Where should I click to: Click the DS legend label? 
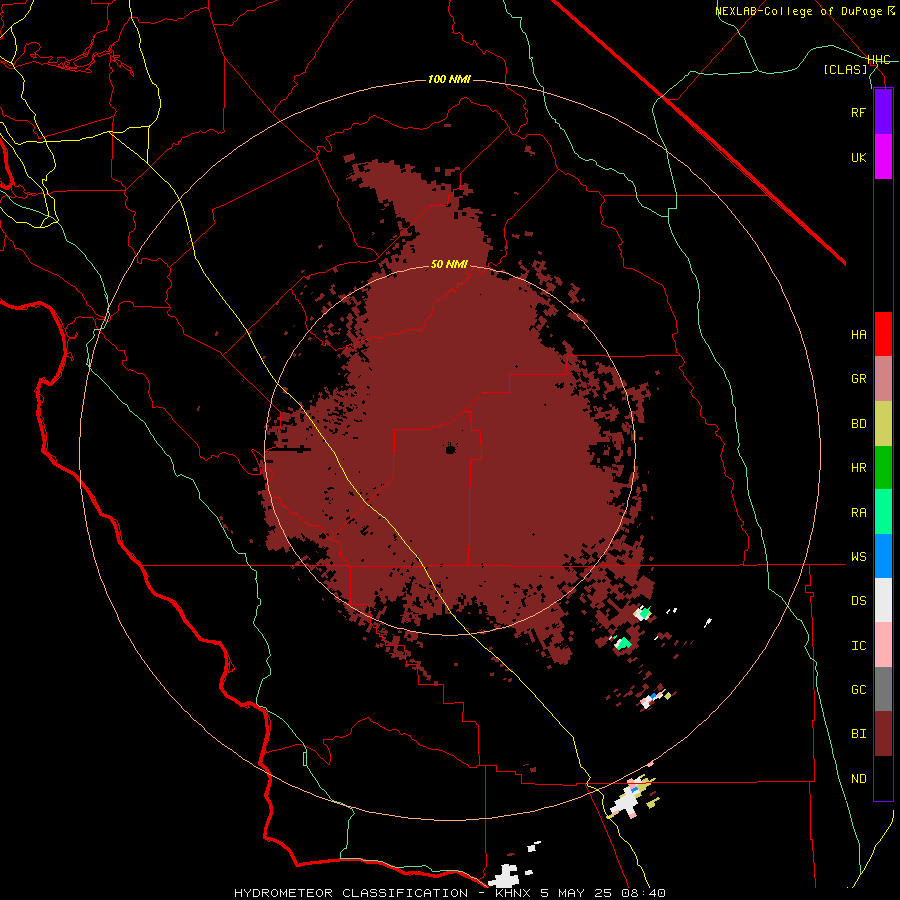[858, 601]
